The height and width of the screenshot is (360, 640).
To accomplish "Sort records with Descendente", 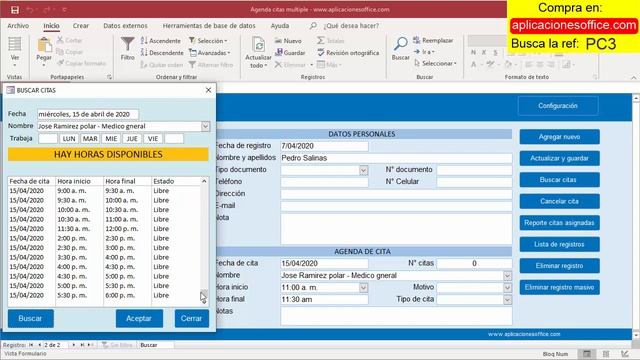I will tap(162, 53).
